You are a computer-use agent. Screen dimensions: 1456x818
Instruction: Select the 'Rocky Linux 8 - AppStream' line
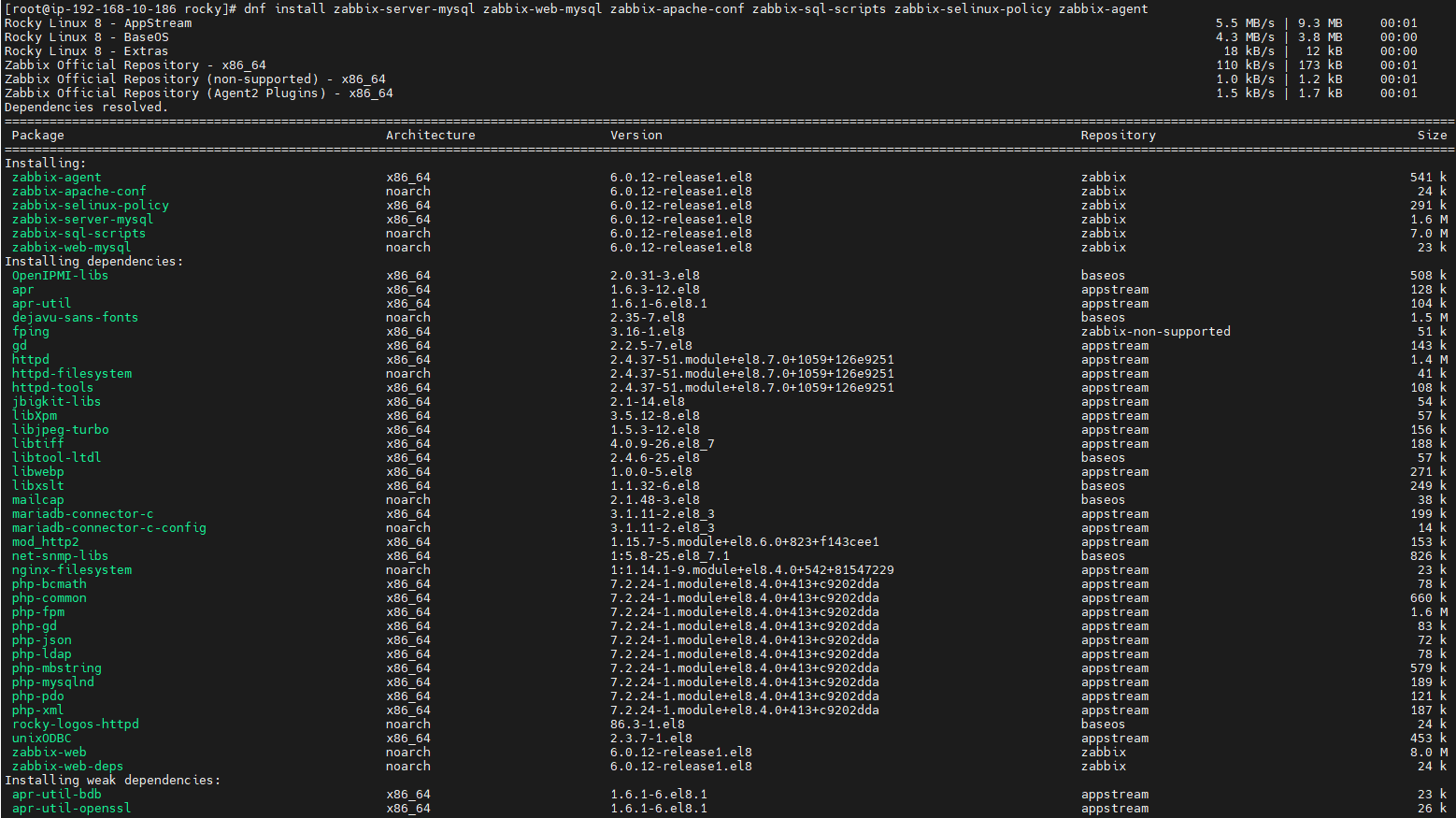pos(97,22)
